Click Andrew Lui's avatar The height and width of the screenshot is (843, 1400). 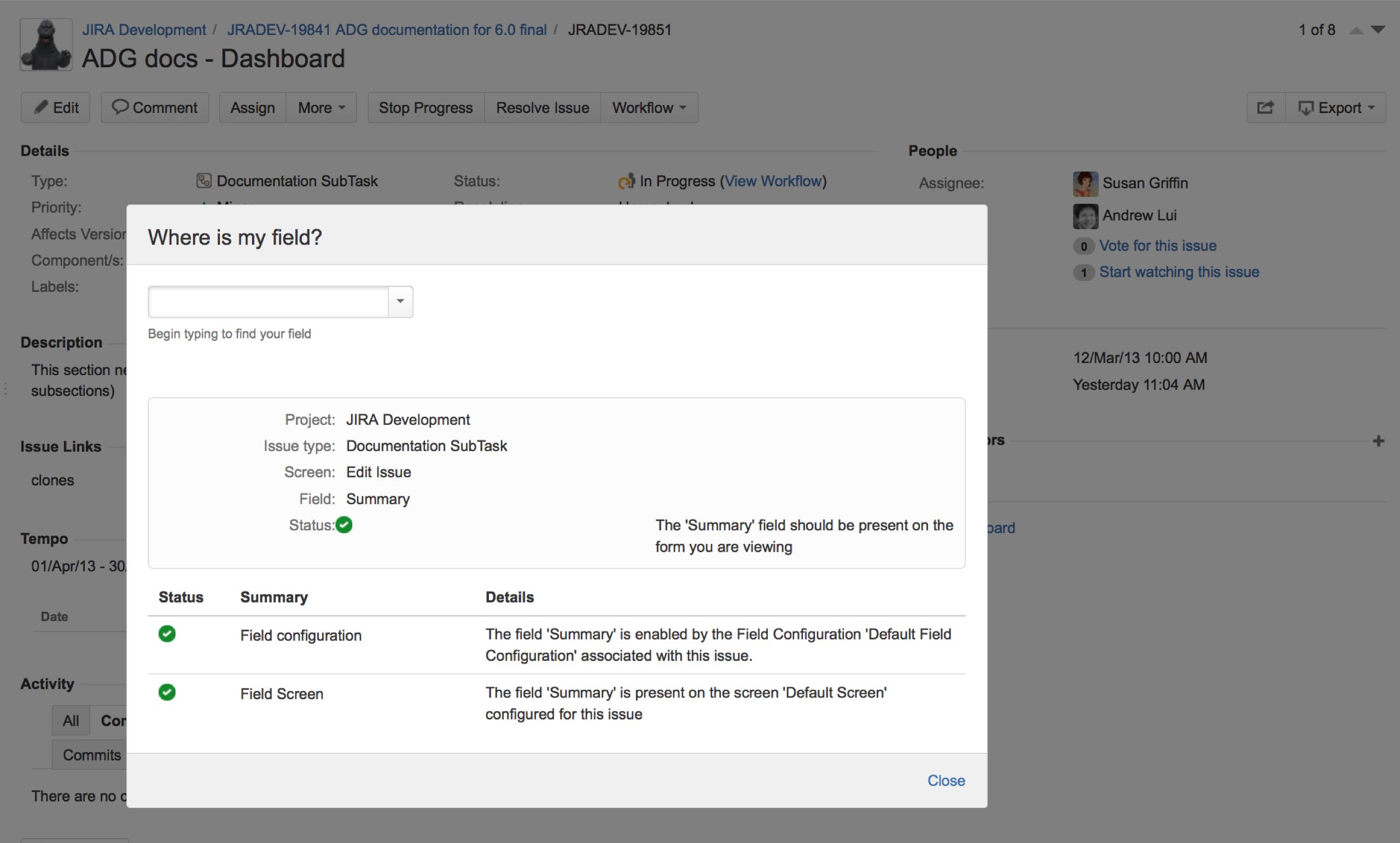1084,216
